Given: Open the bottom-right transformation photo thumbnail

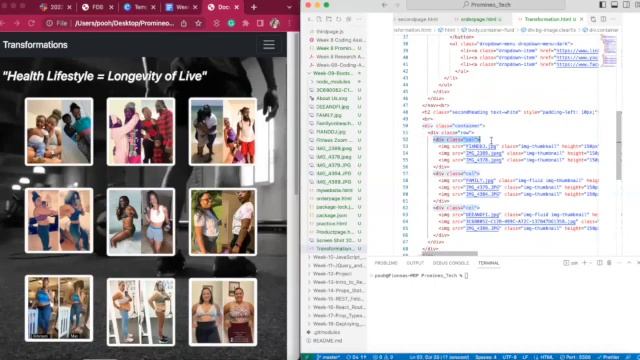Looking at the screenshot, I should pos(223,312).
